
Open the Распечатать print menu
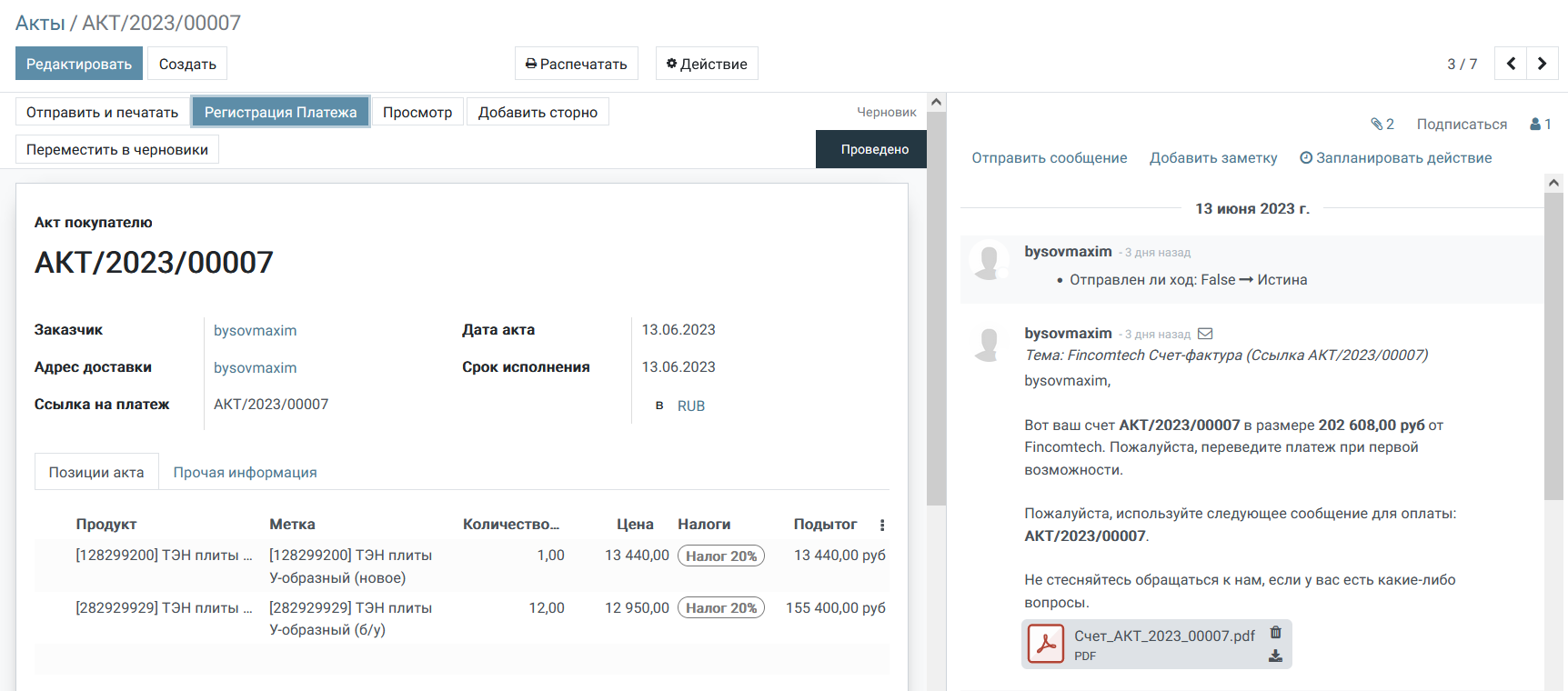(577, 64)
